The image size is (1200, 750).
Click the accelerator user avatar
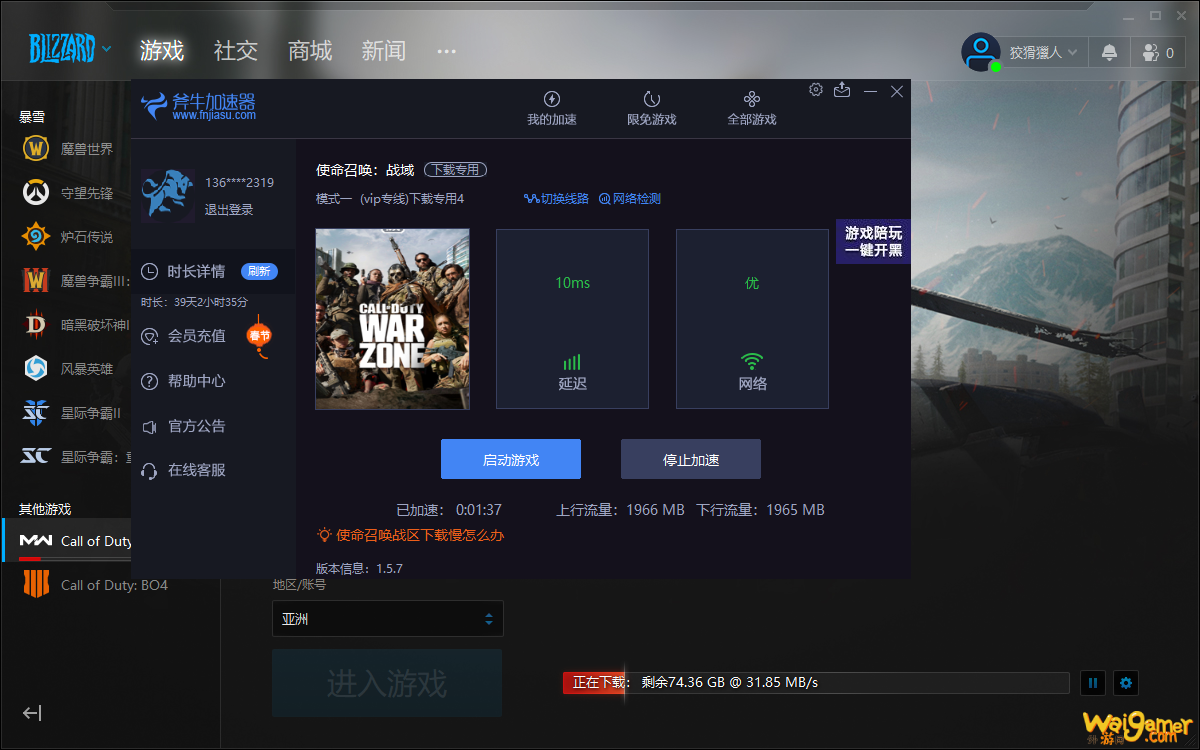[x=167, y=195]
